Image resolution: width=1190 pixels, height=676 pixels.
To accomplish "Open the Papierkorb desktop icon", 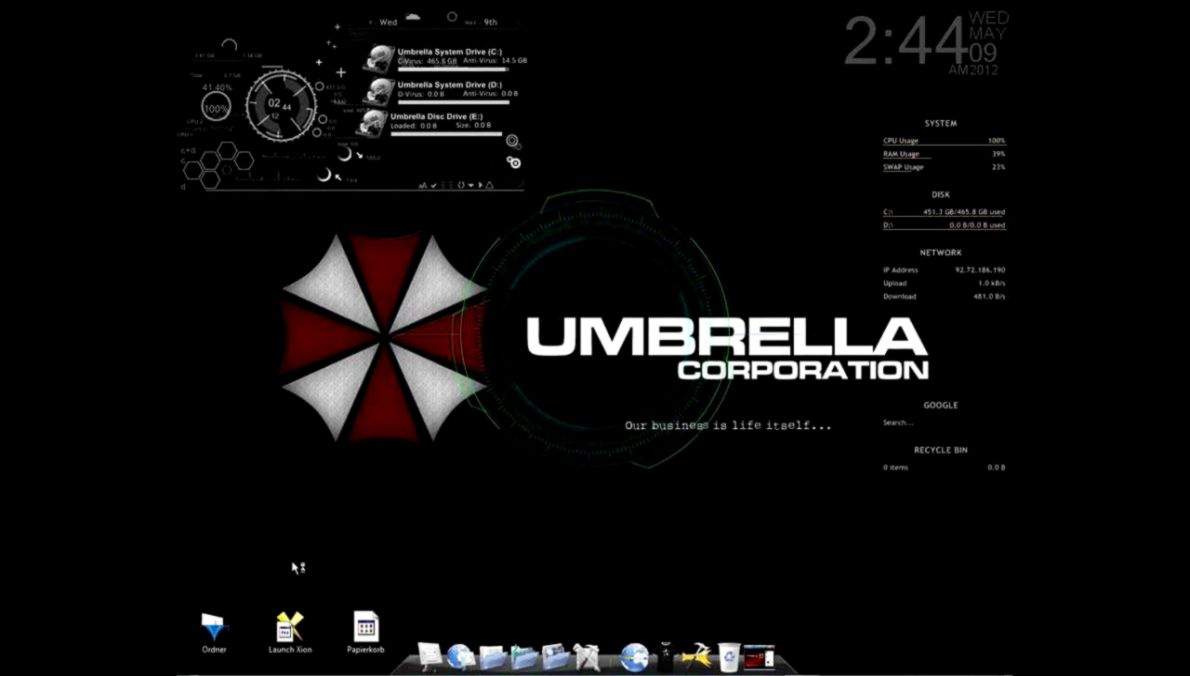I will coord(366,625).
